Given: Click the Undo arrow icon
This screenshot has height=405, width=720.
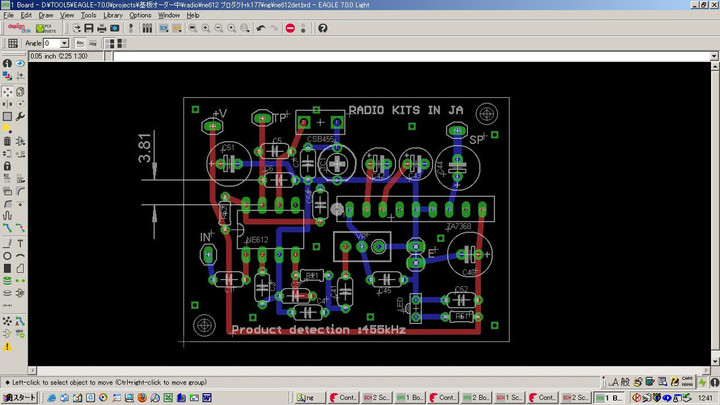Looking at the screenshot, I should [260, 28].
